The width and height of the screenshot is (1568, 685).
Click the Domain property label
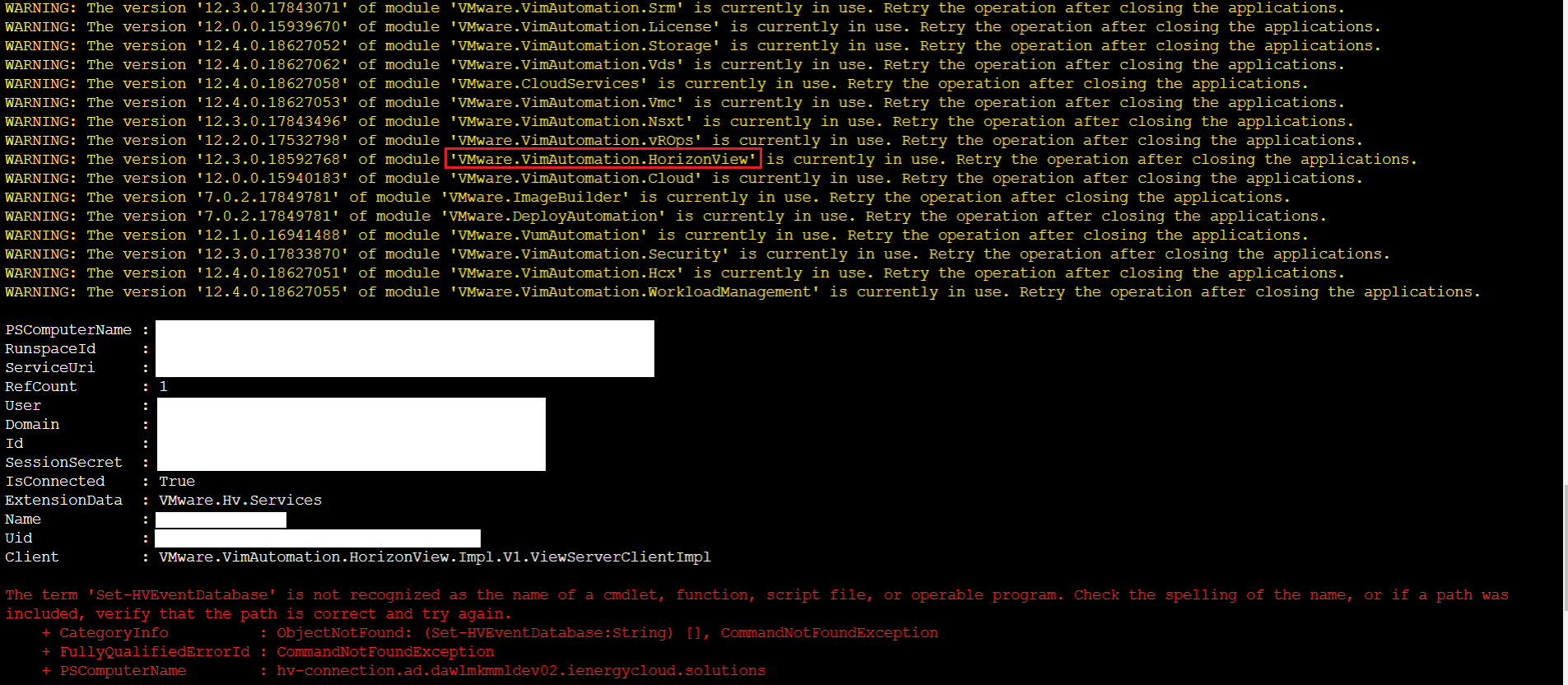pyautogui.click(x=32, y=425)
